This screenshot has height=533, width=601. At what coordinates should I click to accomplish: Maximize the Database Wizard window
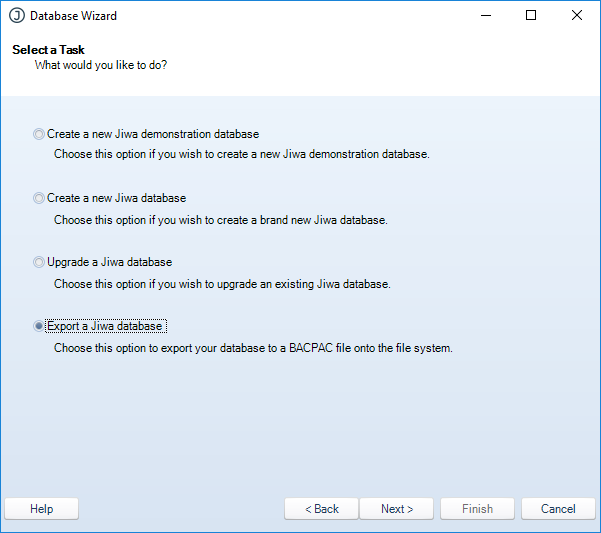(531, 16)
